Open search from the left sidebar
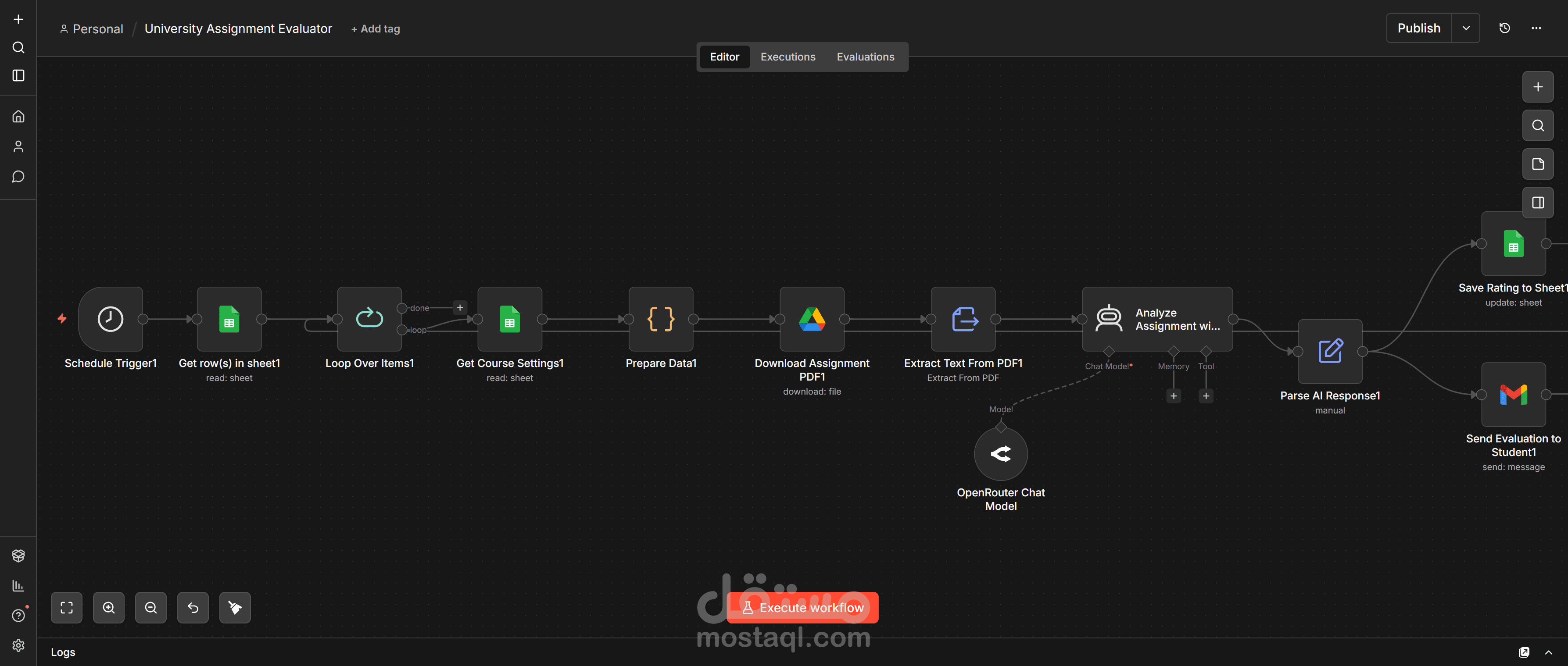This screenshot has height=666, width=1568. pyautogui.click(x=18, y=47)
